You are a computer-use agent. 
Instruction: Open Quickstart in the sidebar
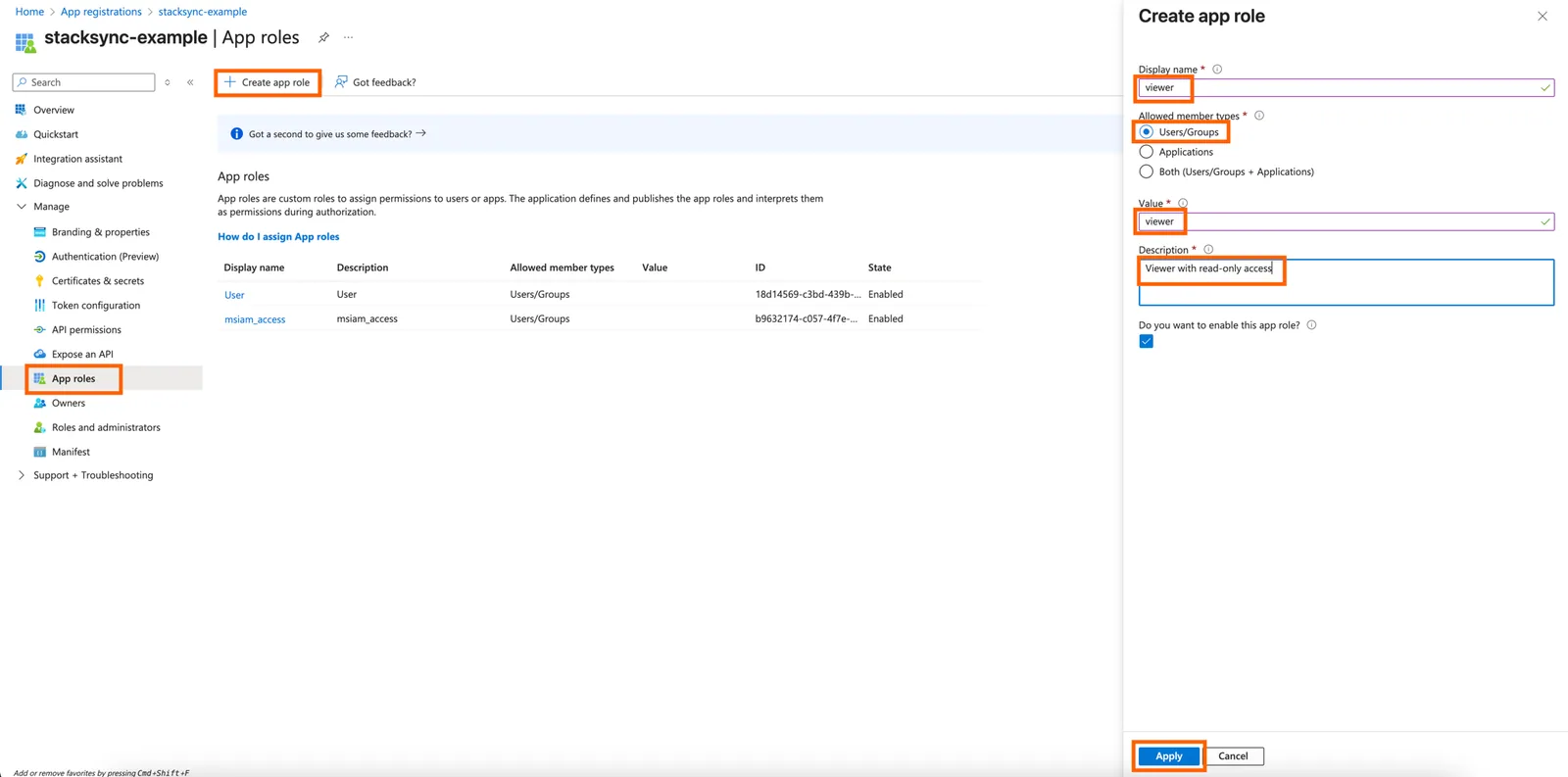tap(56, 134)
